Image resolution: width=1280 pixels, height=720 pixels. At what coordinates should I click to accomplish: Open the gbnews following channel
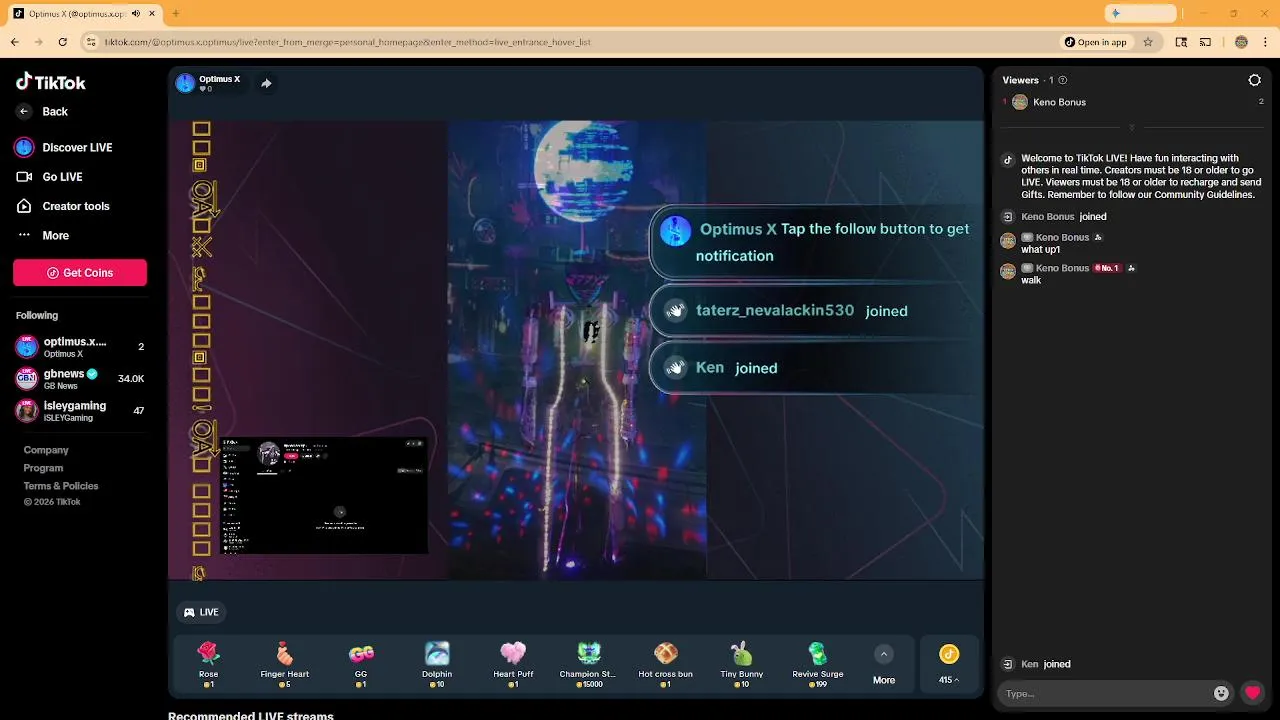click(80, 378)
